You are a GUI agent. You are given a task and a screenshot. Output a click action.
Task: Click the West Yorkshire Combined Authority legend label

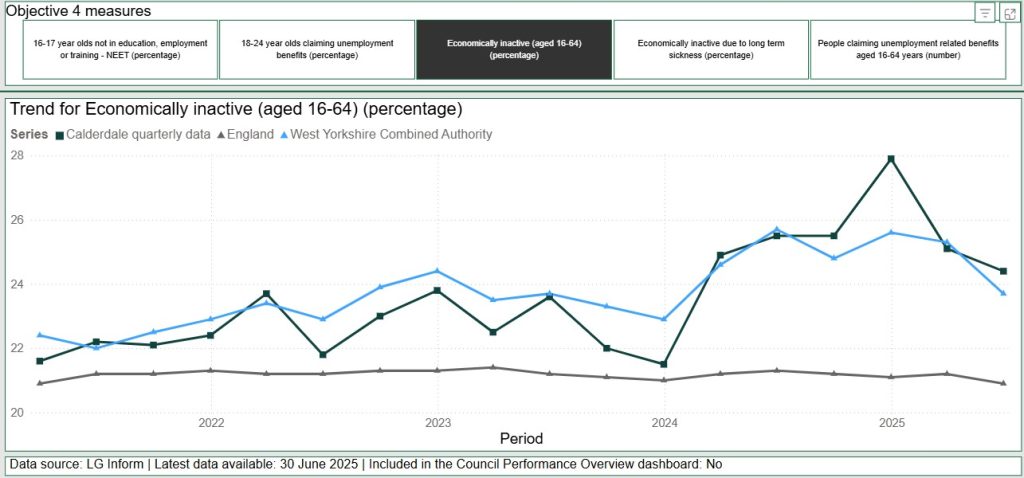point(391,135)
